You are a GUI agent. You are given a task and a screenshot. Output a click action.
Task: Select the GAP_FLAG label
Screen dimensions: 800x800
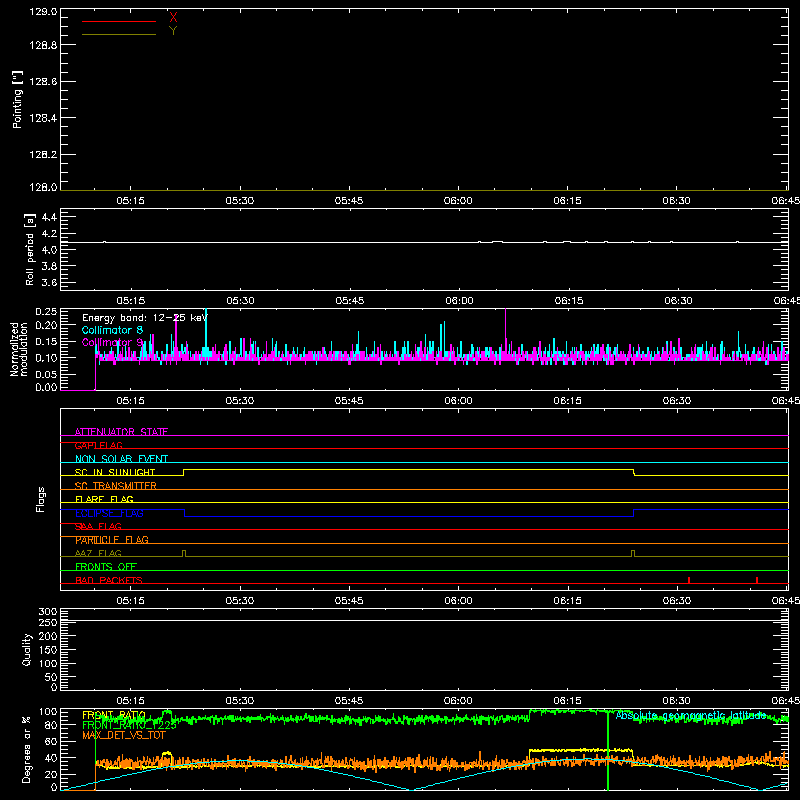tap(98, 445)
